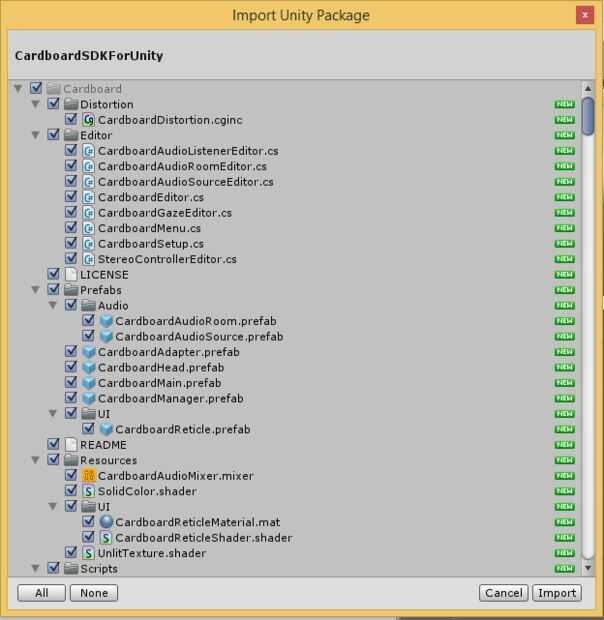Click the shader icon for UnlitTexture.shader
604x620 pixels.
[x=89, y=553]
